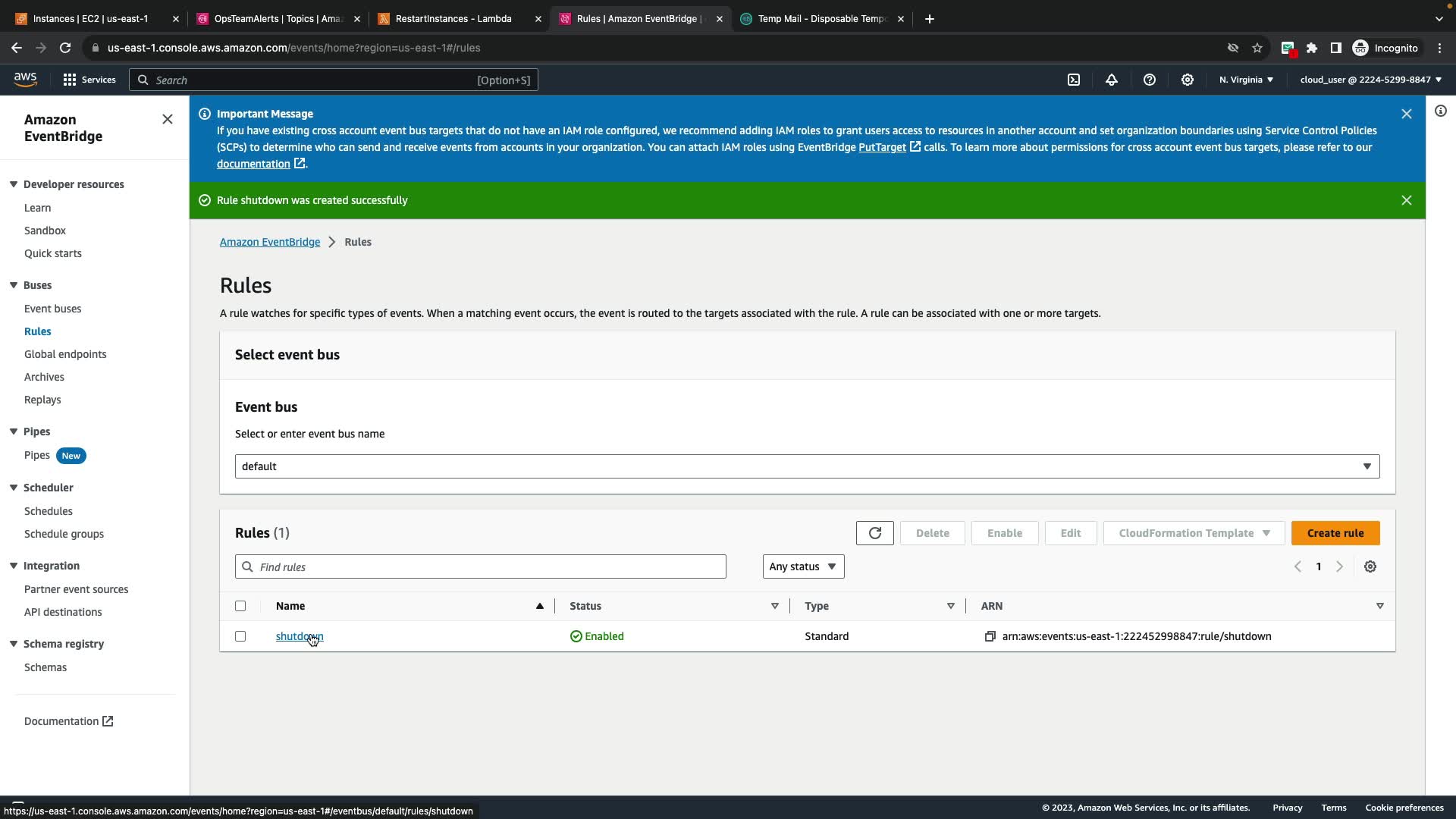Image resolution: width=1456 pixels, height=819 pixels.
Task: Go to Event buses in sidebar
Action: 52,309
